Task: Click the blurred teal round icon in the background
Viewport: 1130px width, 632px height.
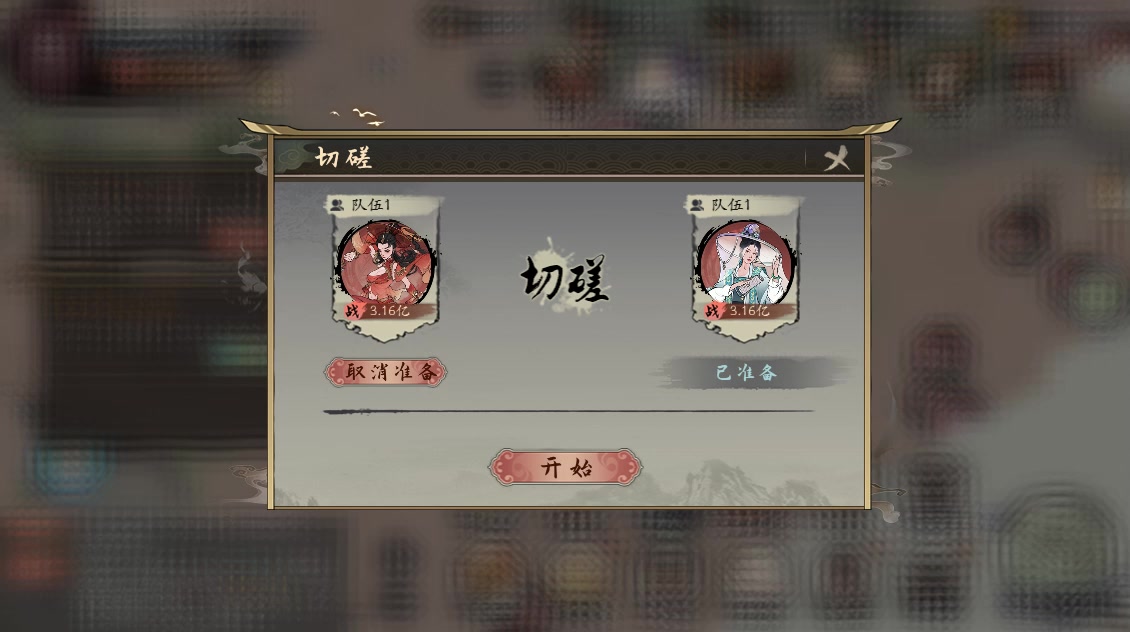Action: click(x=70, y=471)
